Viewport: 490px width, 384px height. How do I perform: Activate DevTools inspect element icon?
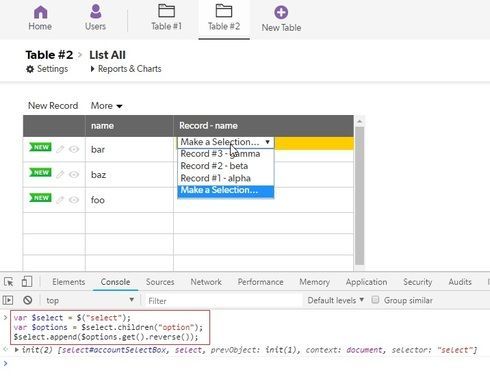(9, 282)
